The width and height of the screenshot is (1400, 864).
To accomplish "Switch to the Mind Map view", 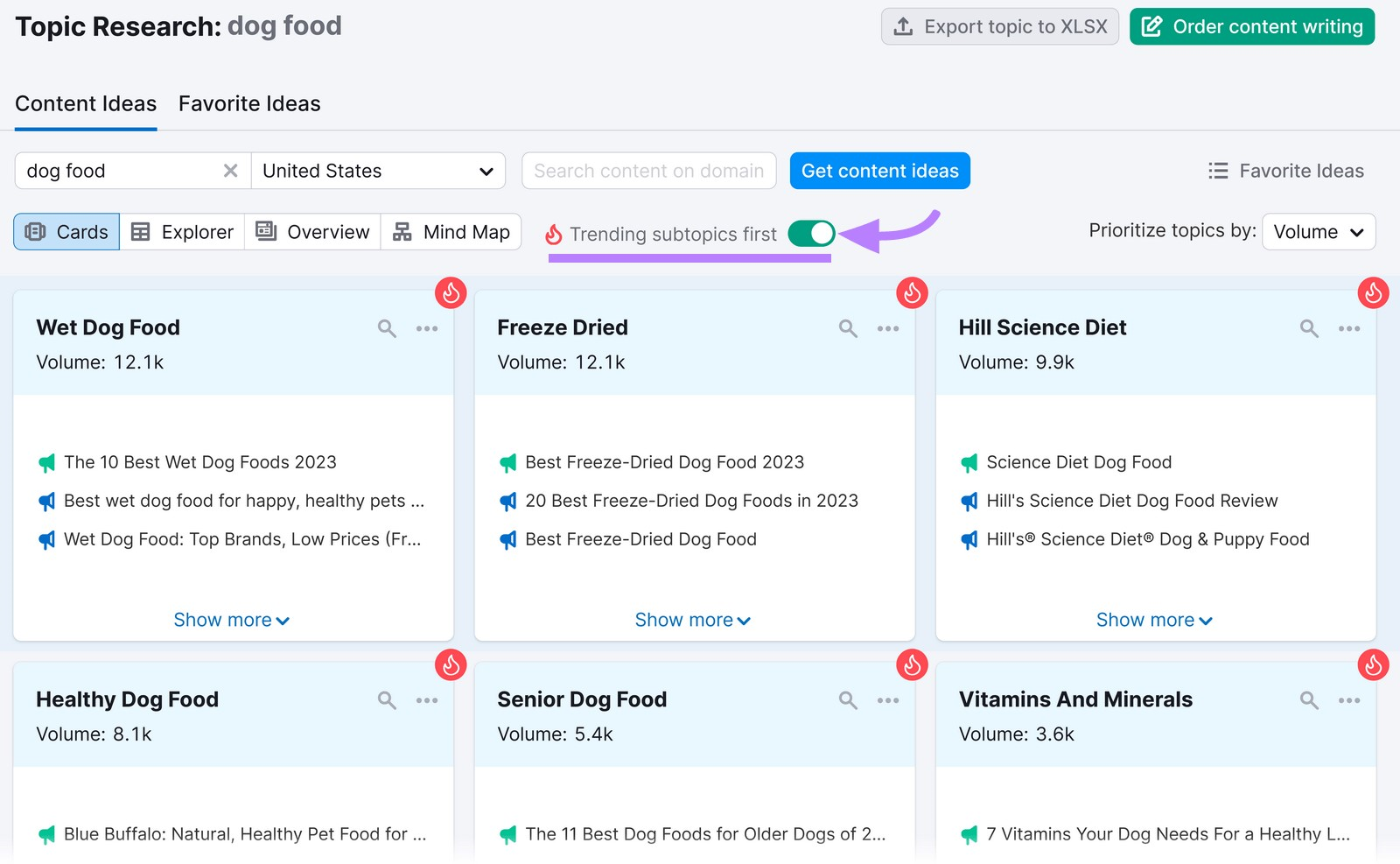I will pos(451,232).
